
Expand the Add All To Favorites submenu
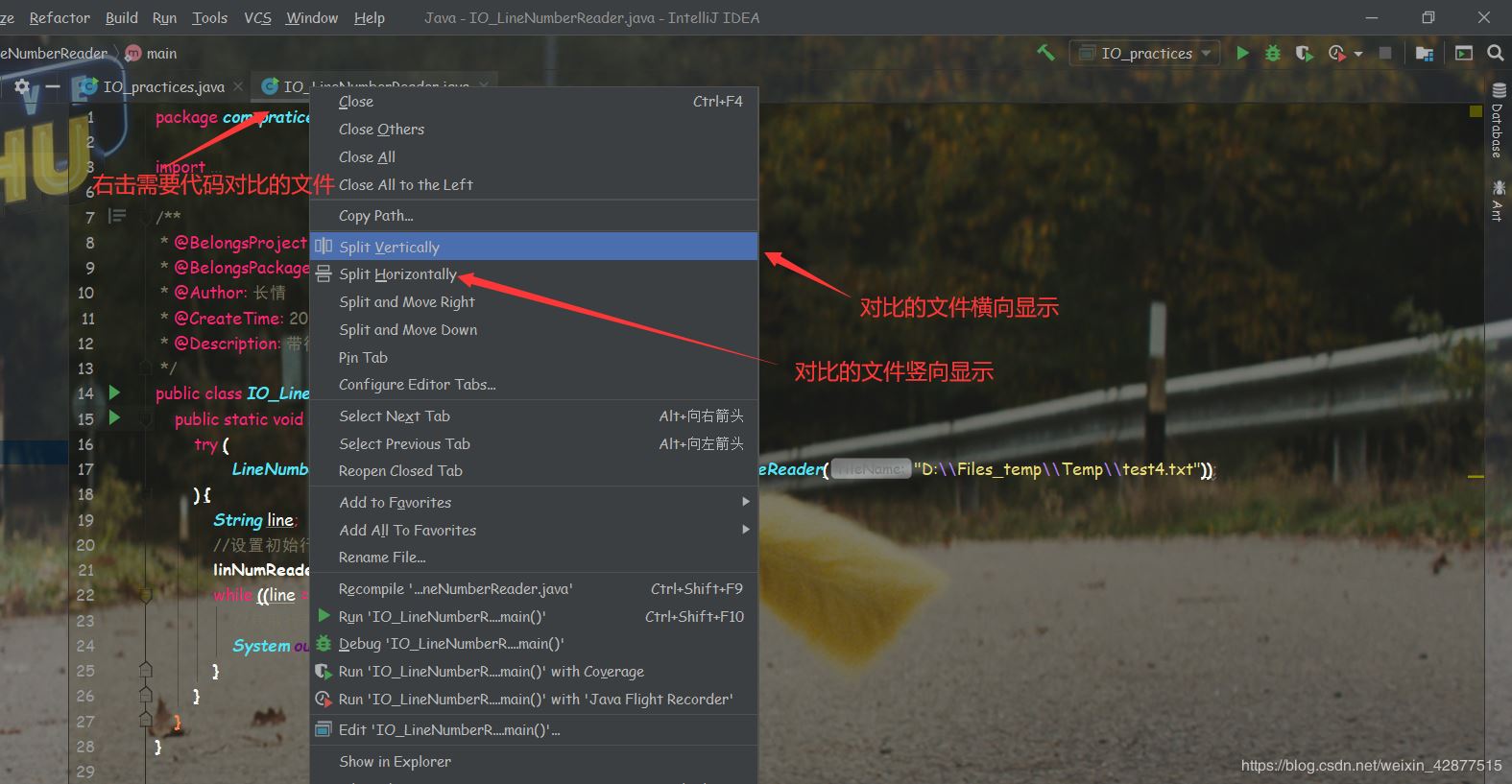tap(745, 529)
